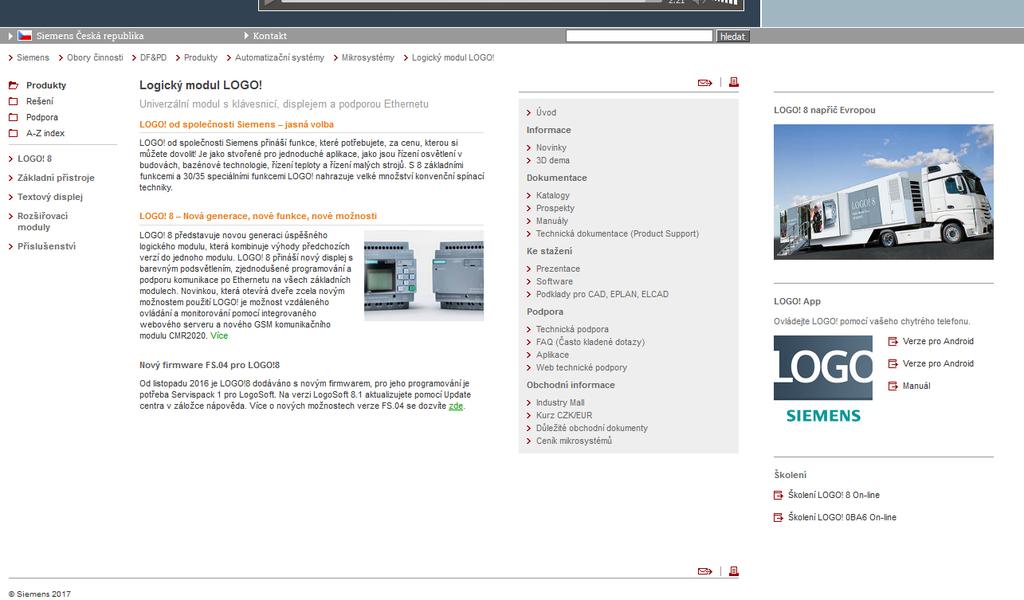Image resolution: width=1024 pixels, height=600 pixels.
Task: Open Podklady pro CAD, EPLAN, ELCAD
Action: (x=602, y=294)
